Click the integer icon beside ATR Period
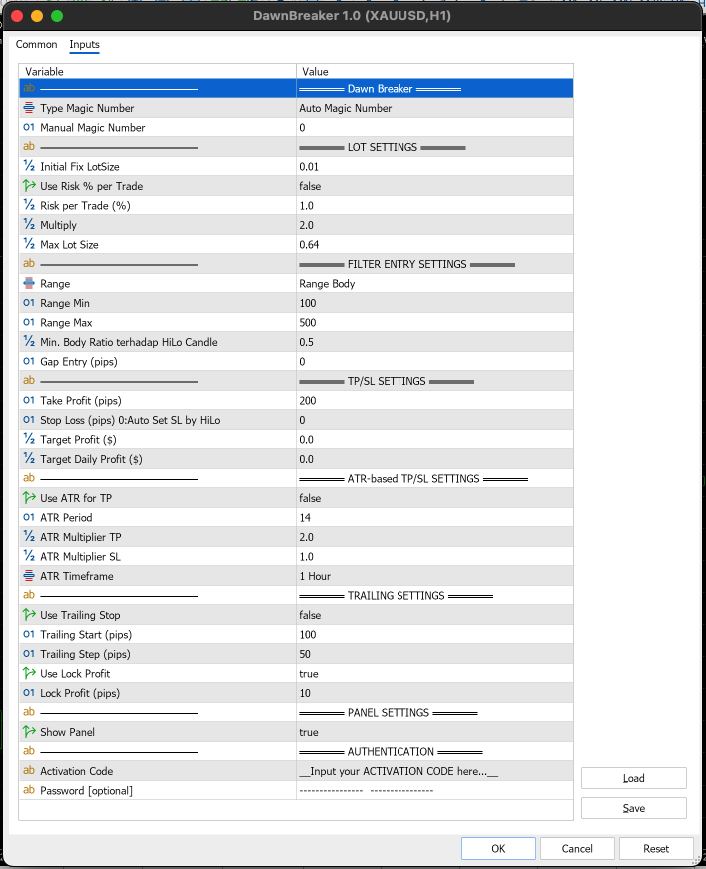 pos(29,517)
